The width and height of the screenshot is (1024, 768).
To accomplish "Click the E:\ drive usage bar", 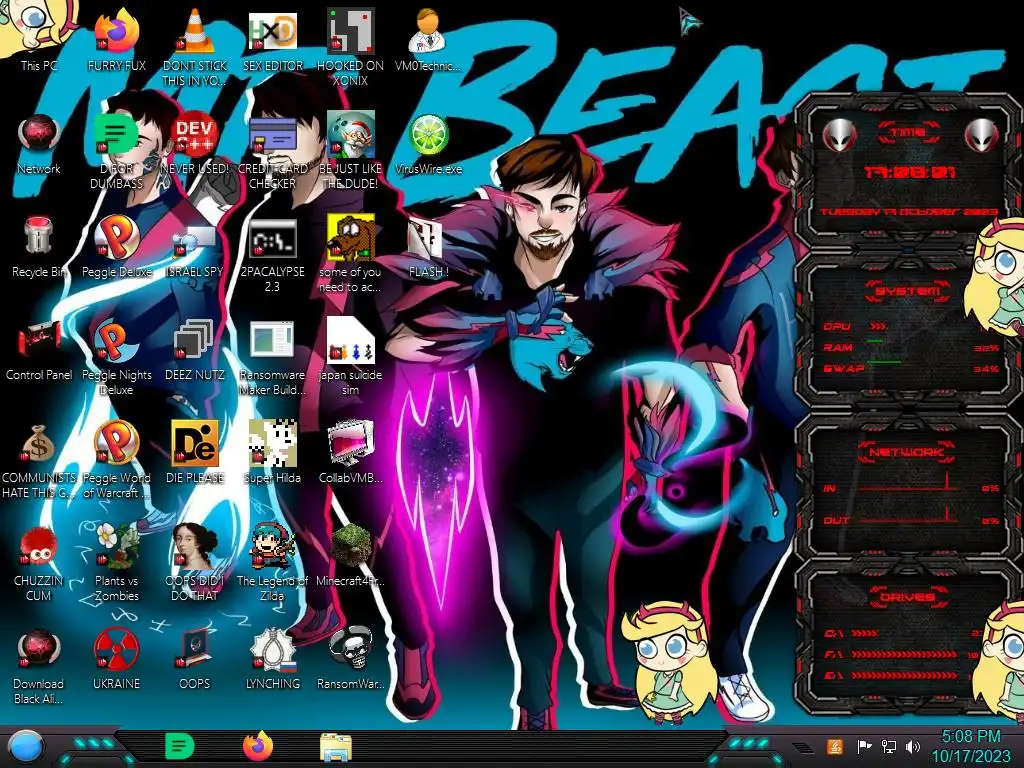I will pyautogui.click(x=904, y=675).
